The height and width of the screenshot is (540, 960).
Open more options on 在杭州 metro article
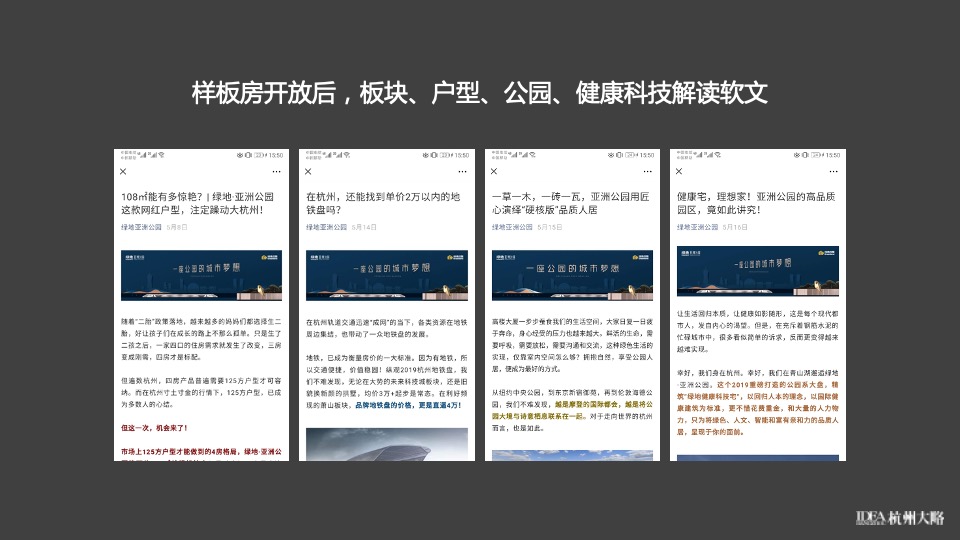point(462,171)
